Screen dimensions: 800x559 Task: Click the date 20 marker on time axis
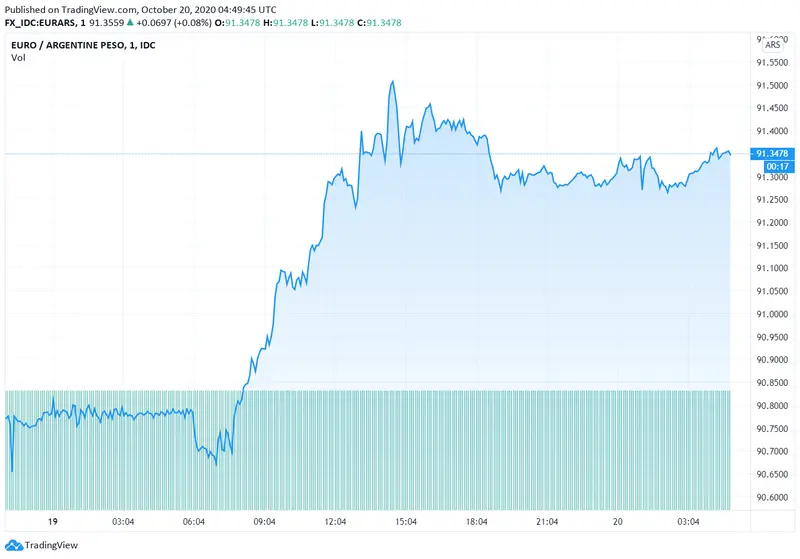pyautogui.click(x=617, y=521)
